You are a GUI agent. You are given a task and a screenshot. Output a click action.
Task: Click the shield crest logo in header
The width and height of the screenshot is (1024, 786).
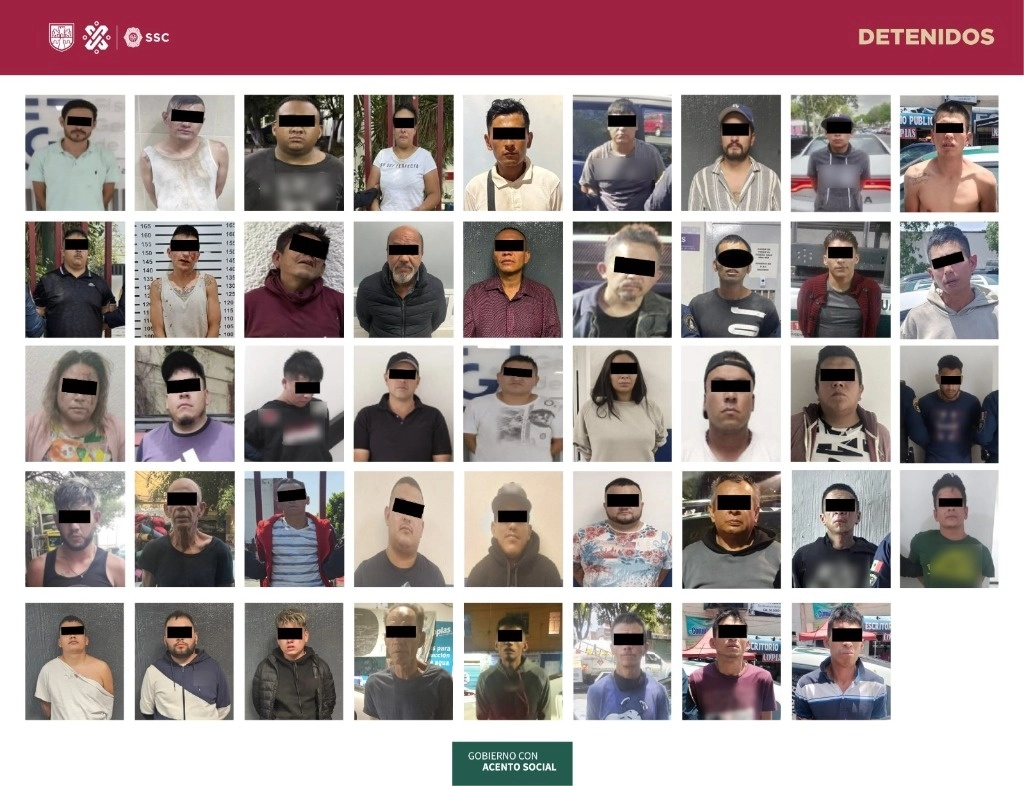tap(61, 37)
